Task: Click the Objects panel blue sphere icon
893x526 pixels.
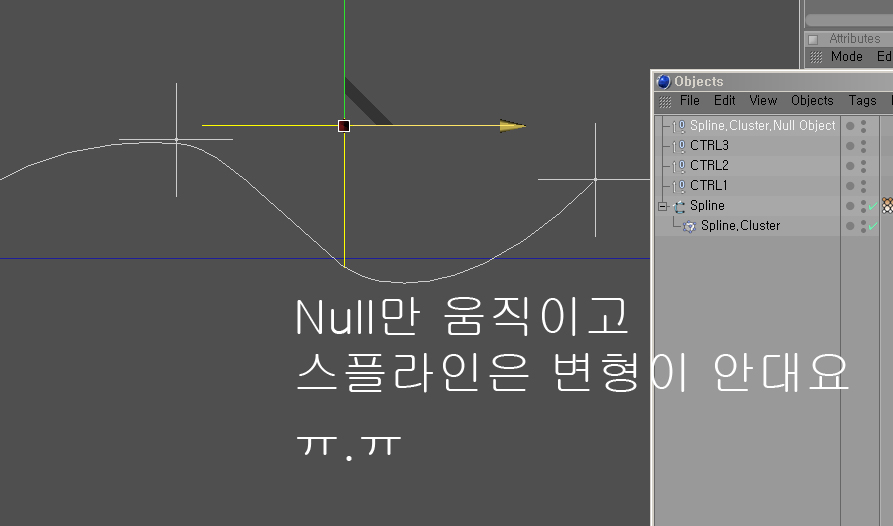Action: click(663, 81)
